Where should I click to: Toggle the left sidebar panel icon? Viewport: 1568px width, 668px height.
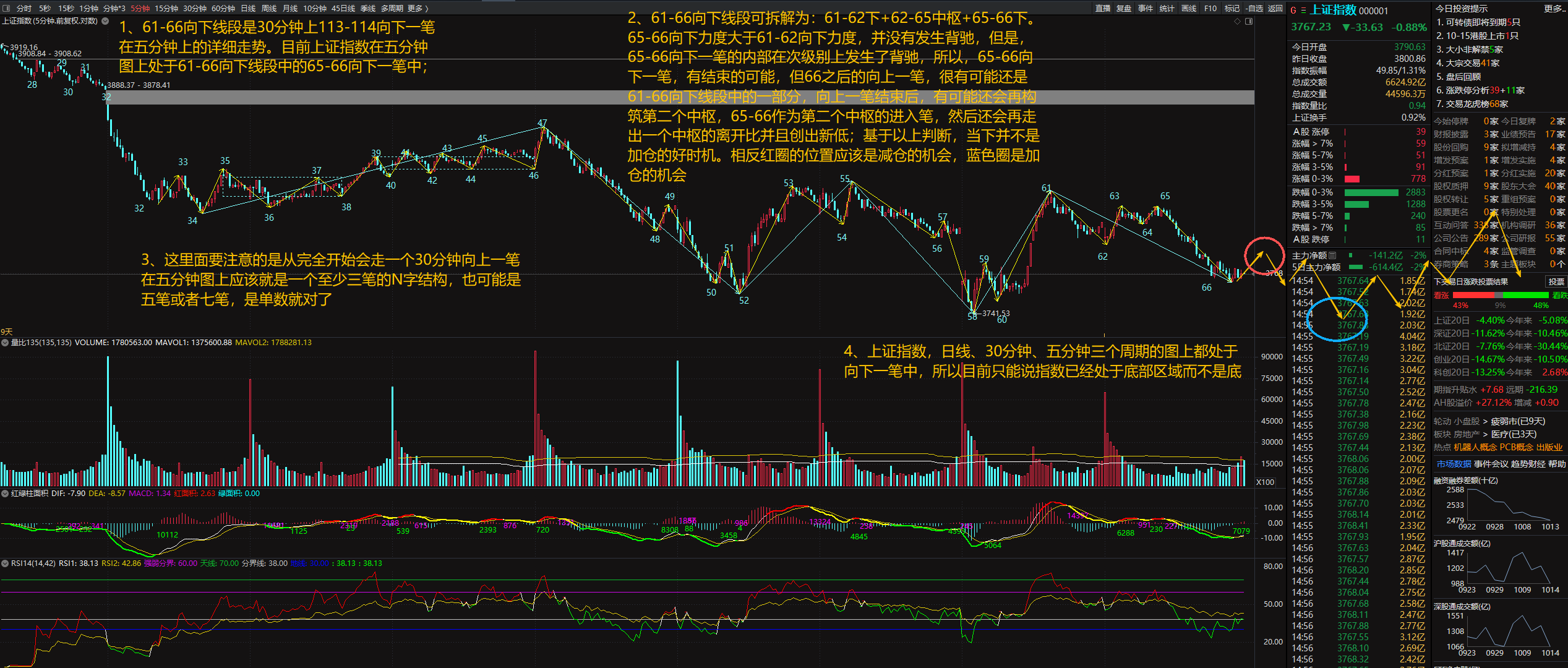(6, 9)
